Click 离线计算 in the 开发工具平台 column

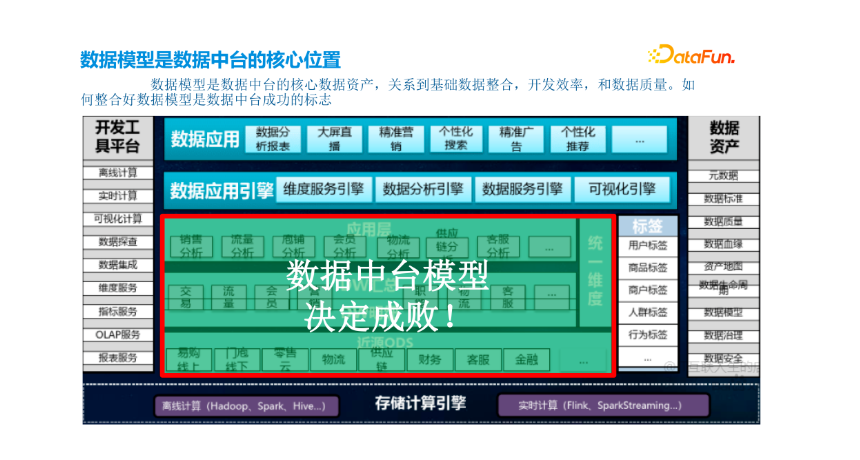click(x=118, y=173)
